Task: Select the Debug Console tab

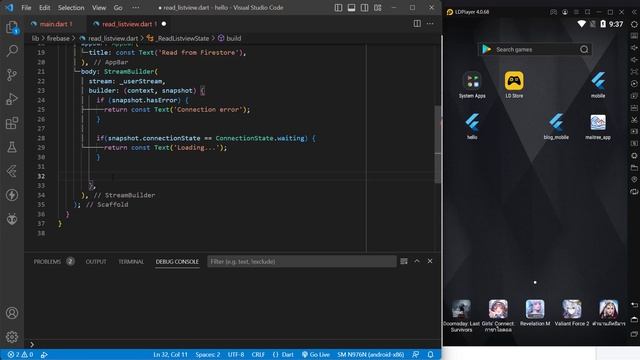Action: click(x=177, y=262)
